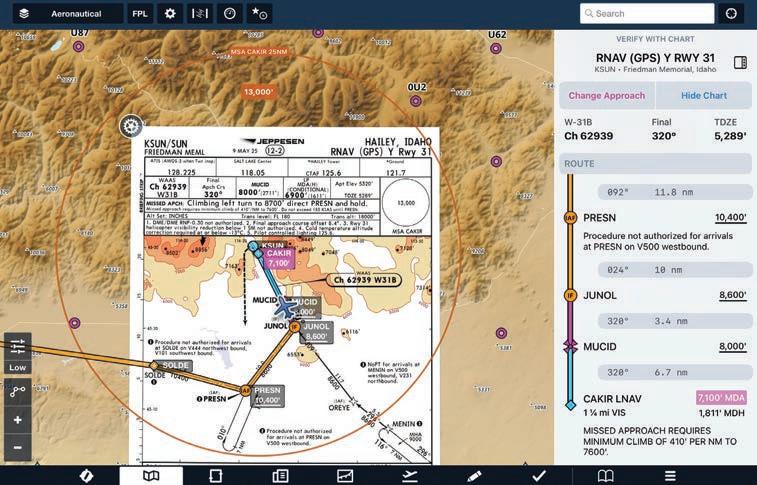The height and width of the screenshot is (485, 757).
Task: Tap the U87 airport marker
Action: point(78,47)
